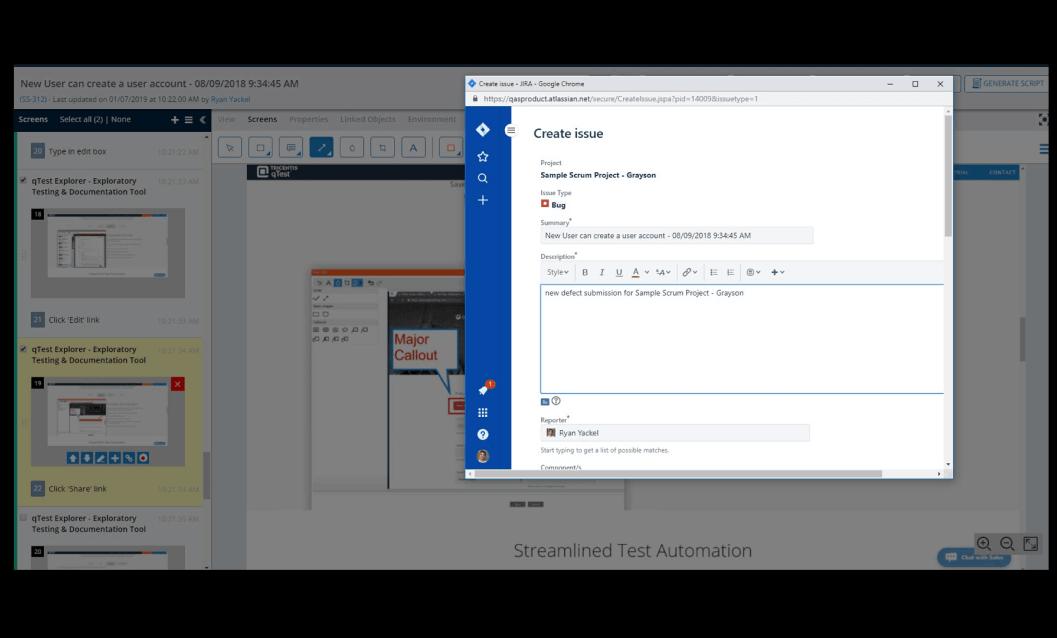
Task: Open the Jira notifications icon with badge
Action: pyautogui.click(x=483, y=390)
